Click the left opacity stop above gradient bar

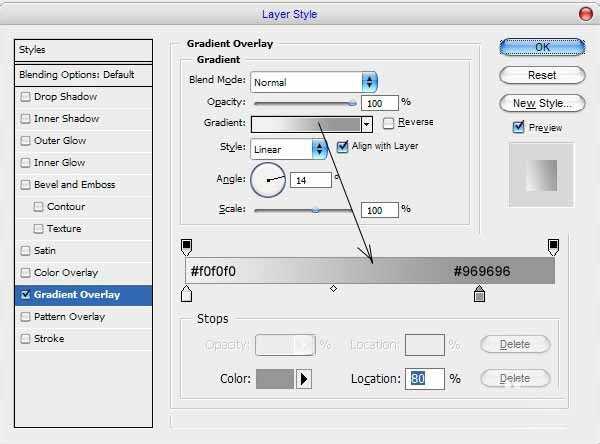tap(186, 245)
